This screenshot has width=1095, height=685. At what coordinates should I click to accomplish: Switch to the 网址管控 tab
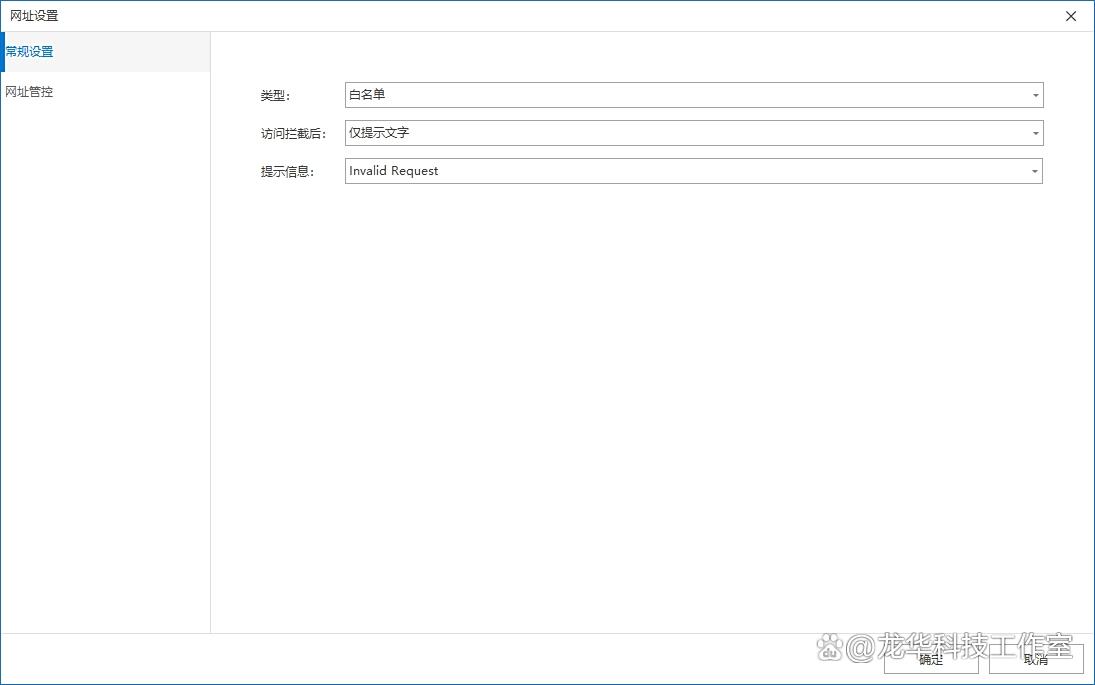(105, 91)
